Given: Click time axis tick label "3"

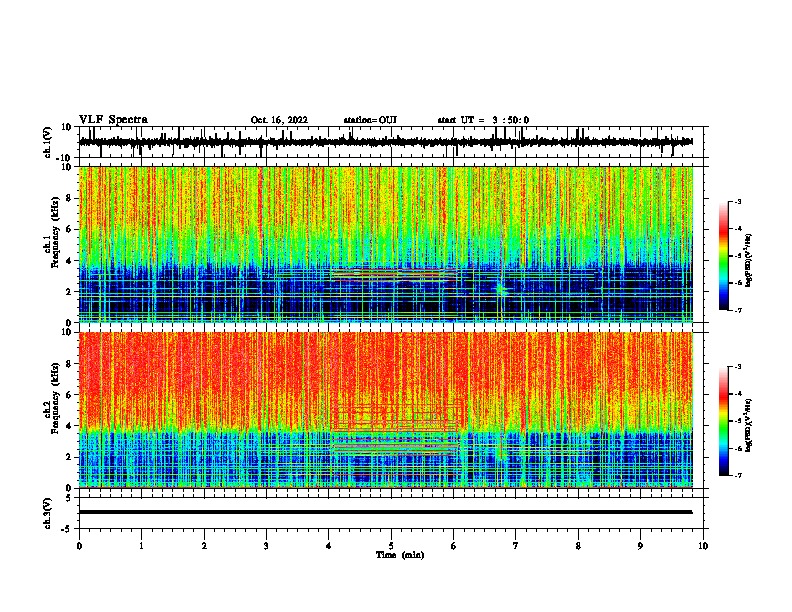Looking at the screenshot, I should (x=266, y=546).
